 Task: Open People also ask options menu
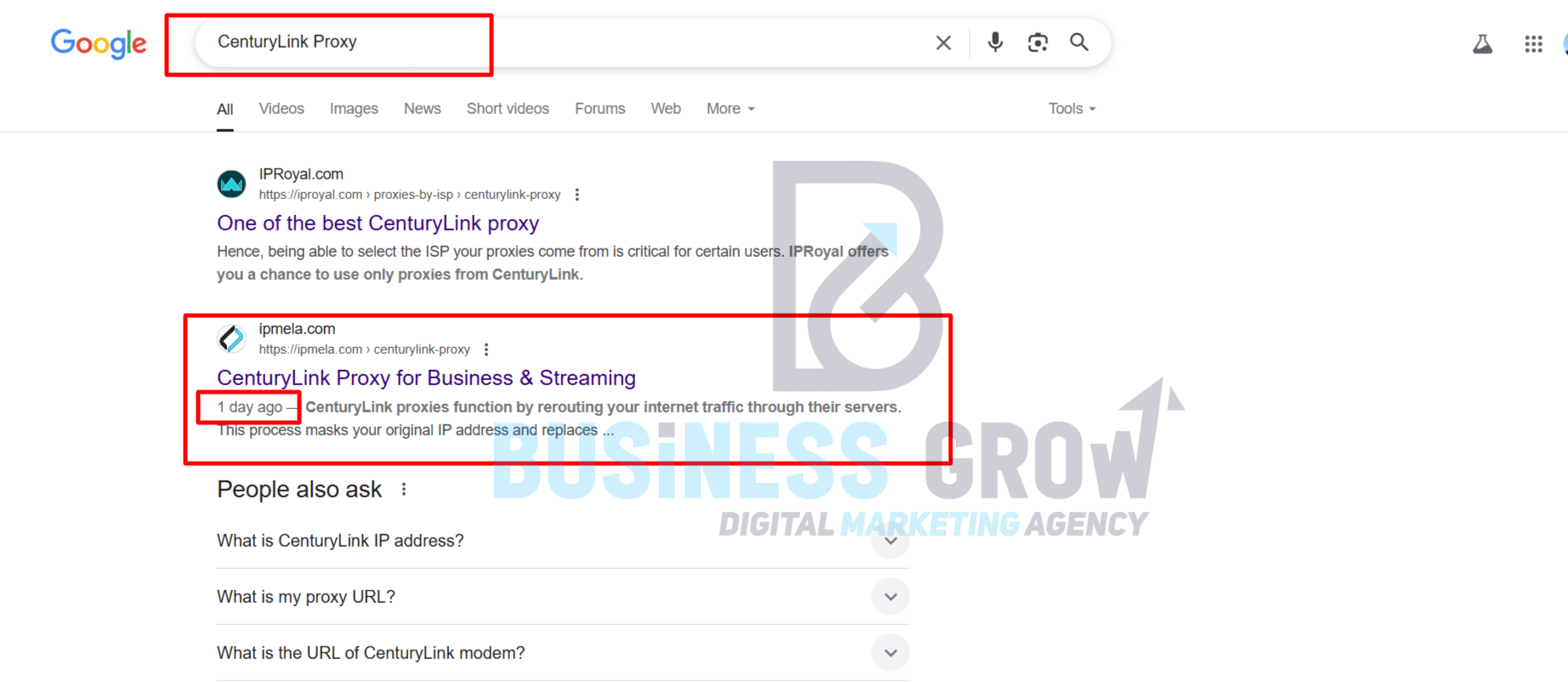pos(404,490)
